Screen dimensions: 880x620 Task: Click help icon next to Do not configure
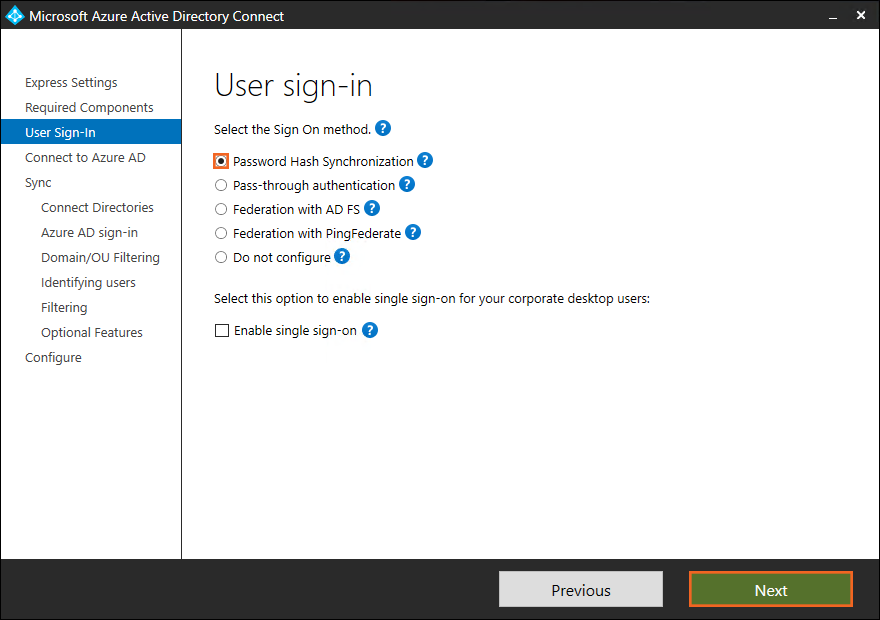(342, 256)
